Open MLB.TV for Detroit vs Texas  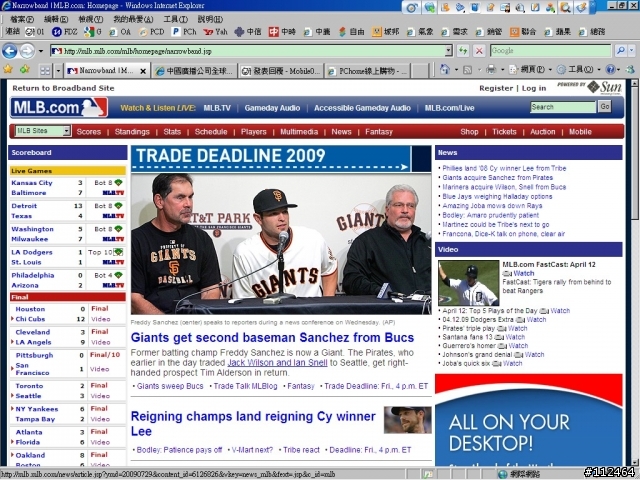pyautogui.click(x=113, y=216)
